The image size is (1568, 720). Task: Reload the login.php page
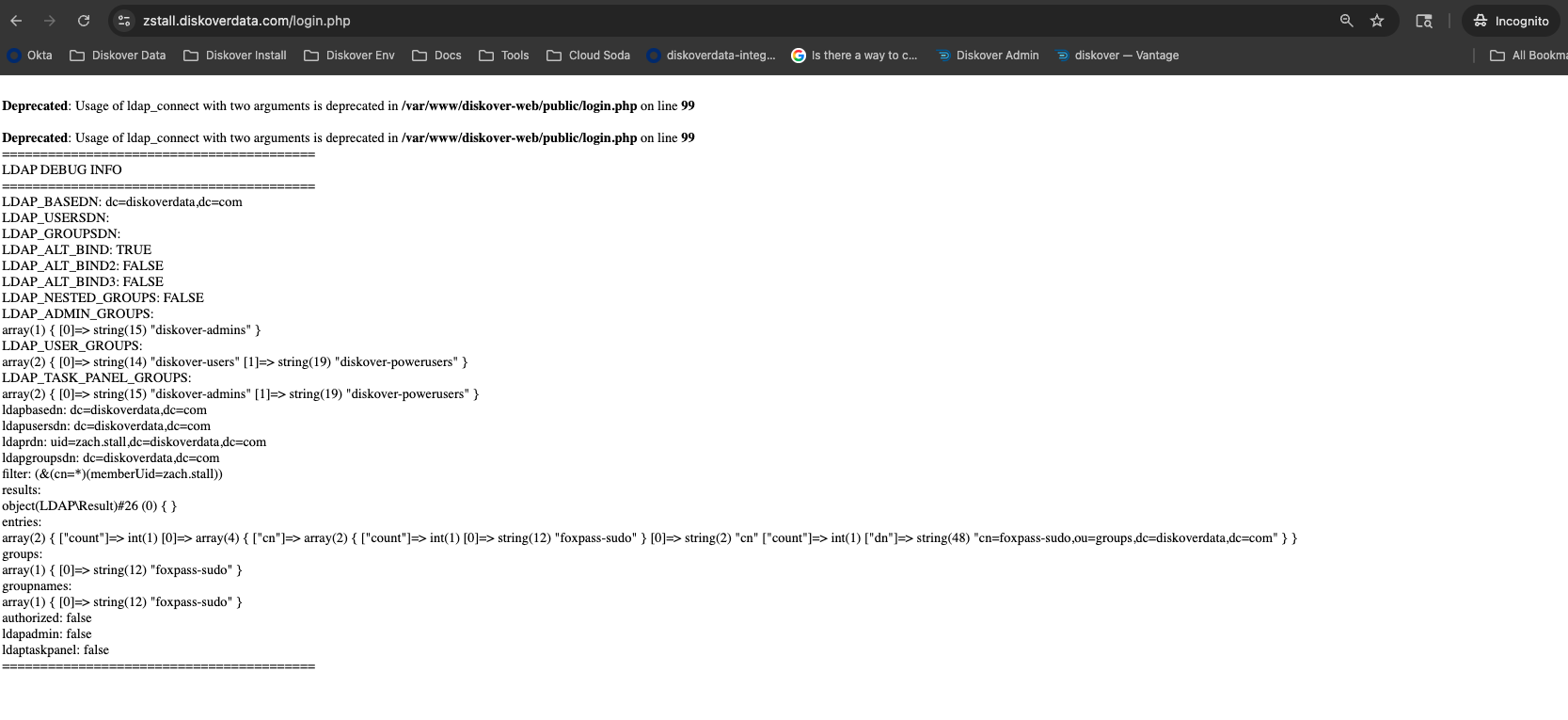point(84,21)
